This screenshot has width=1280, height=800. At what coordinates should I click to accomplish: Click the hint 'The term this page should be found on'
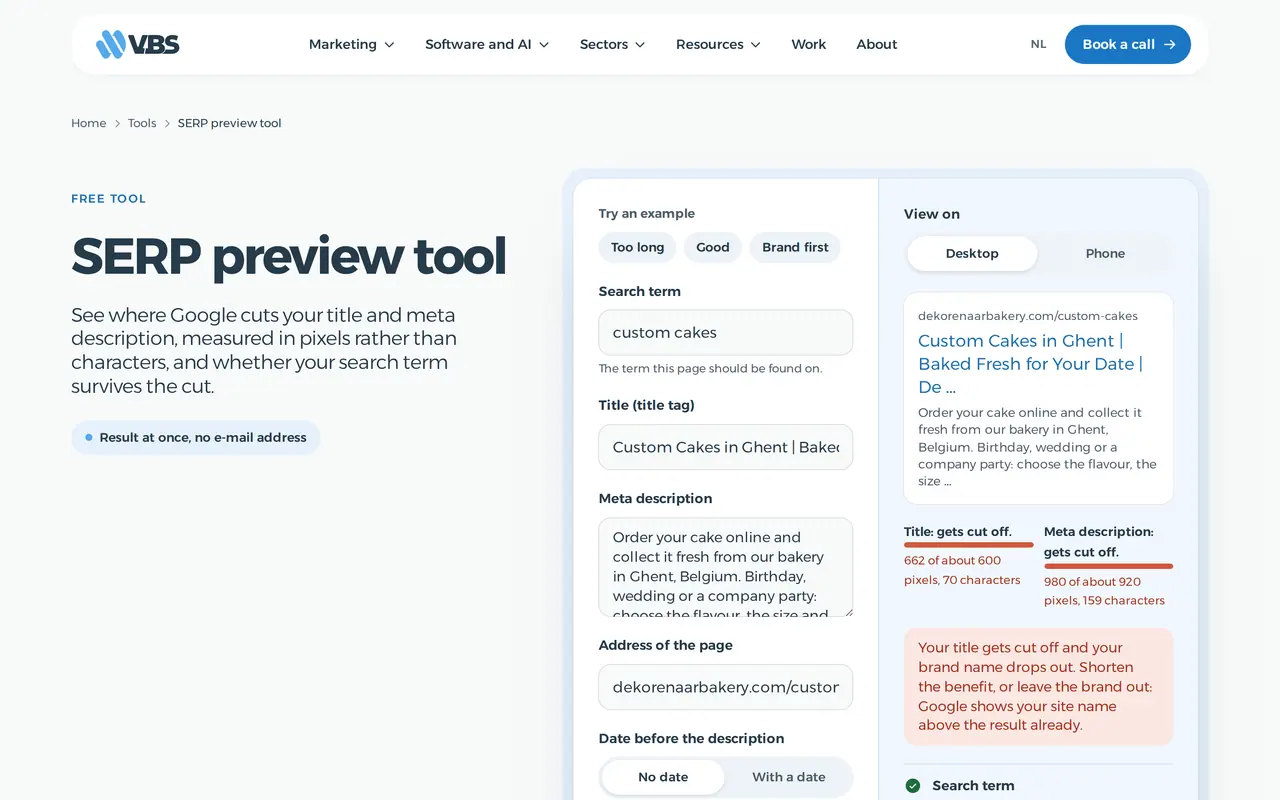pyautogui.click(x=711, y=369)
